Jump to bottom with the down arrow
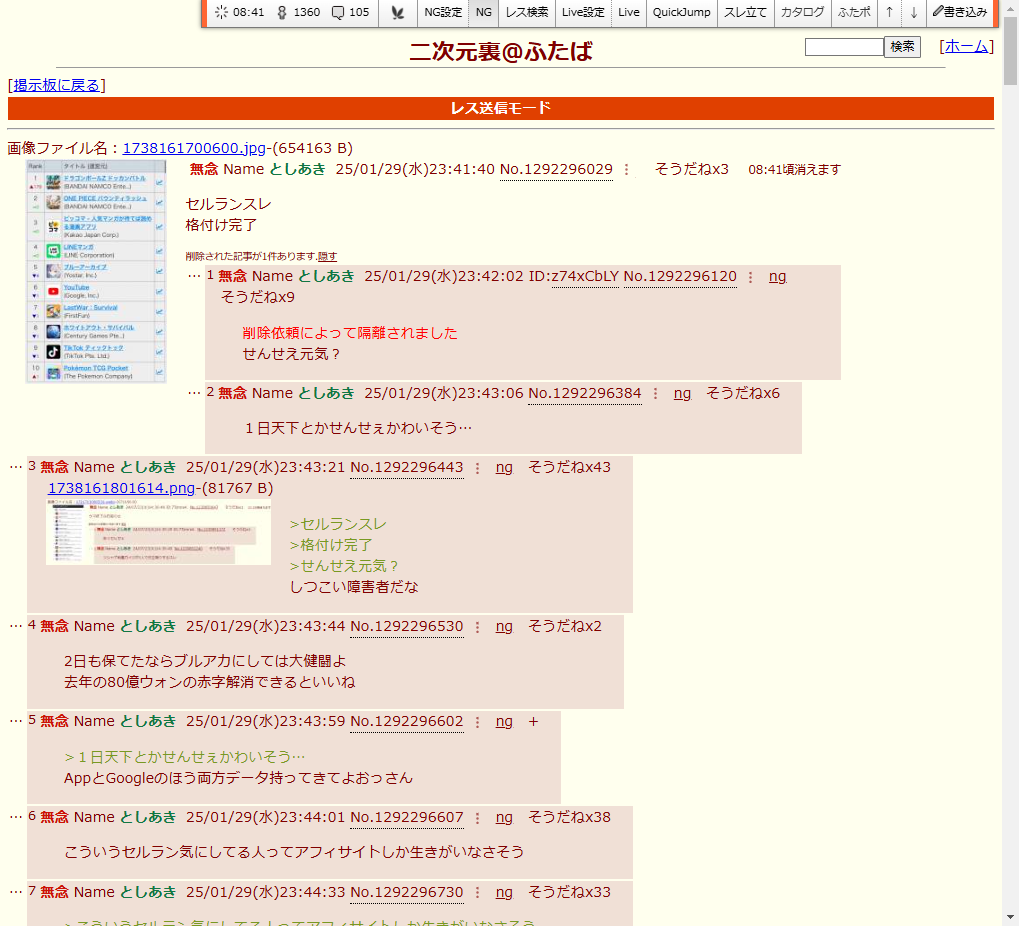This screenshot has height=926, width=1019. [913, 13]
